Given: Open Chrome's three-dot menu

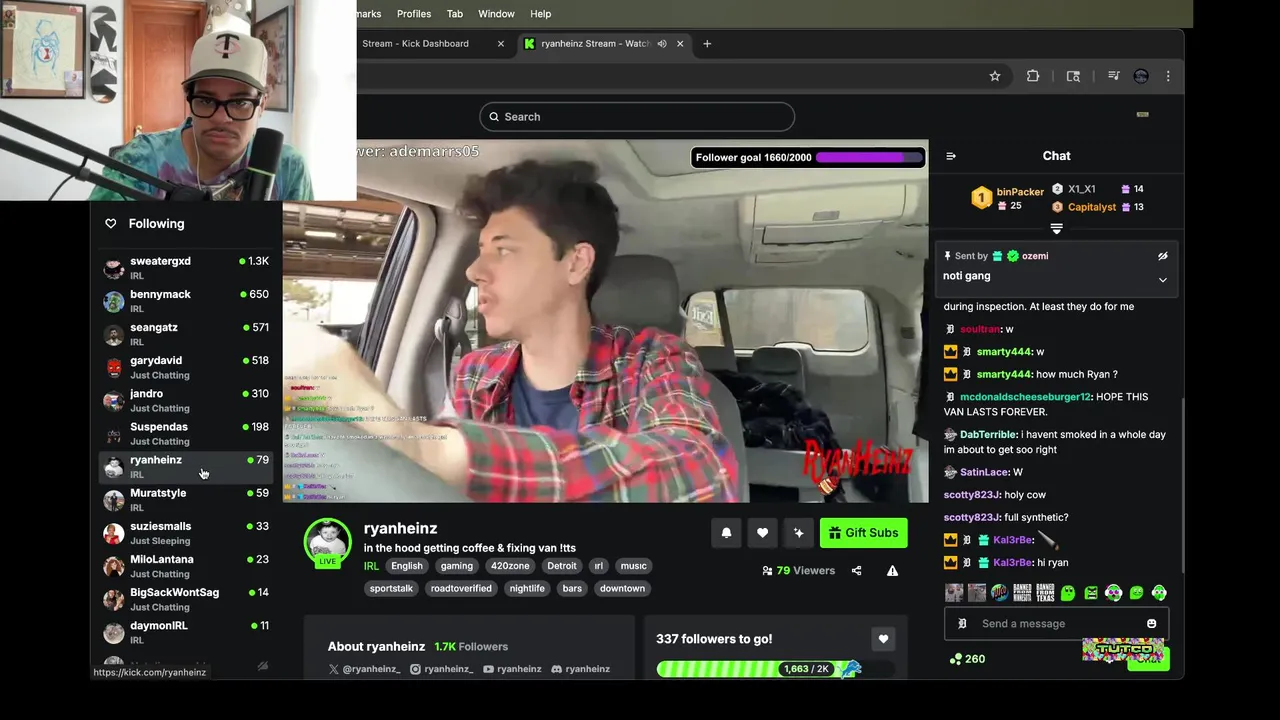Looking at the screenshot, I should click(x=1168, y=76).
